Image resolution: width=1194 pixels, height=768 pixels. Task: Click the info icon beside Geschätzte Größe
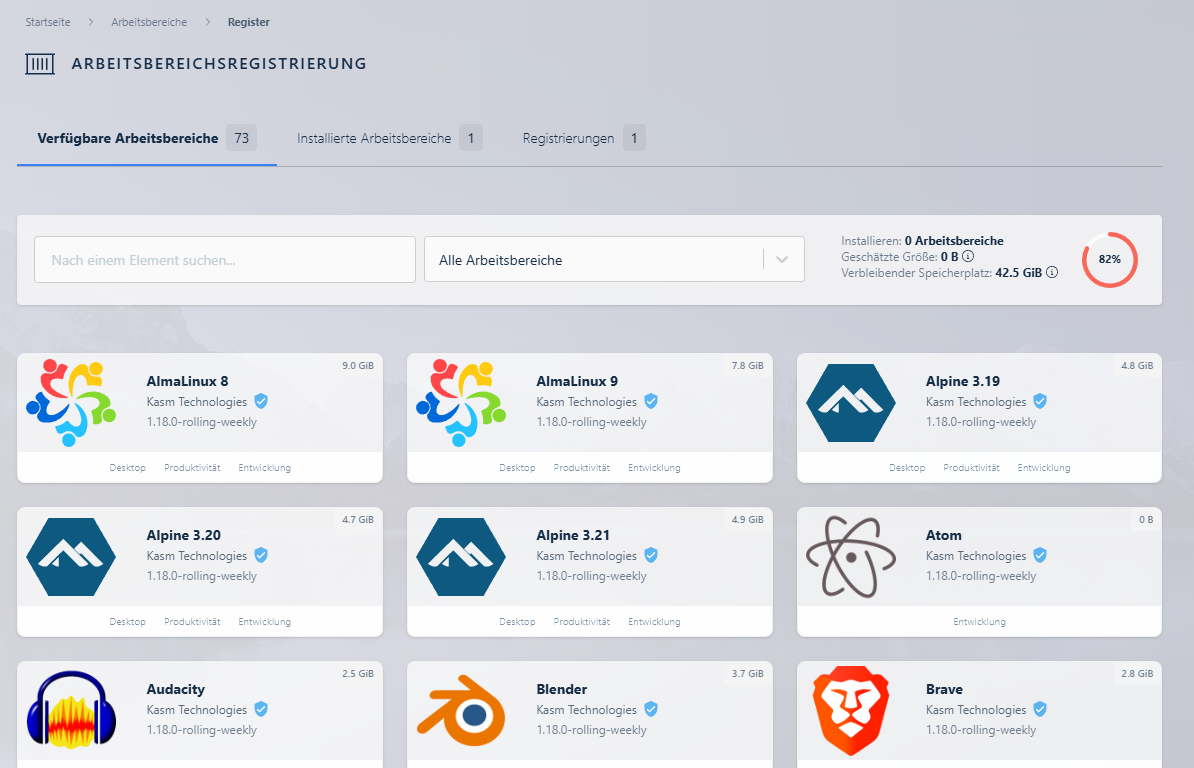pyautogui.click(x=968, y=257)
